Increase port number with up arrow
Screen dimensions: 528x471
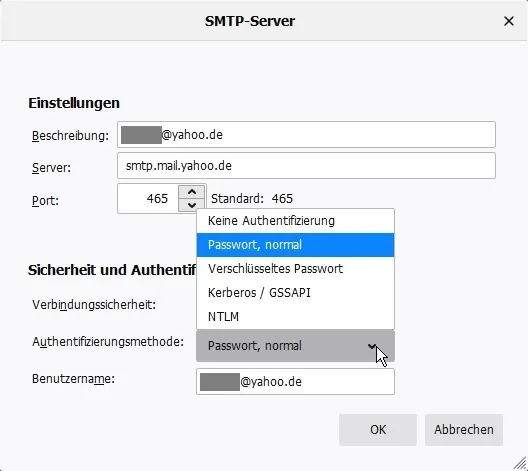[x=192, y=192]
